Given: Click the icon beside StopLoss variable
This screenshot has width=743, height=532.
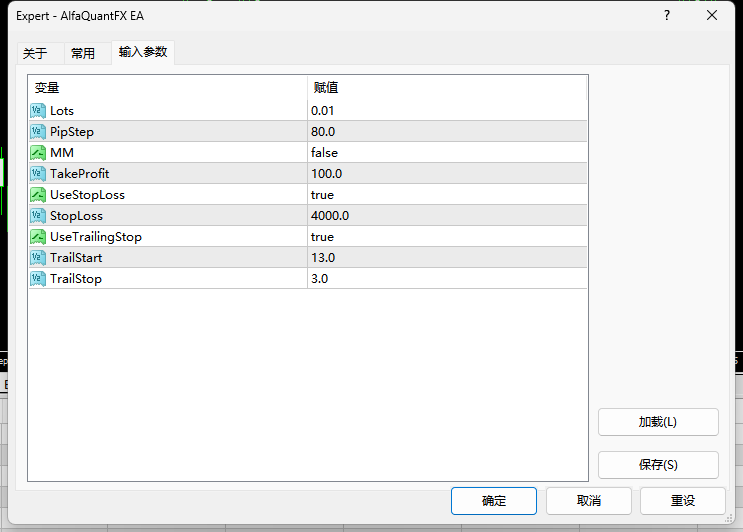Looking at the screenshot, I should (x=38, y=216).
